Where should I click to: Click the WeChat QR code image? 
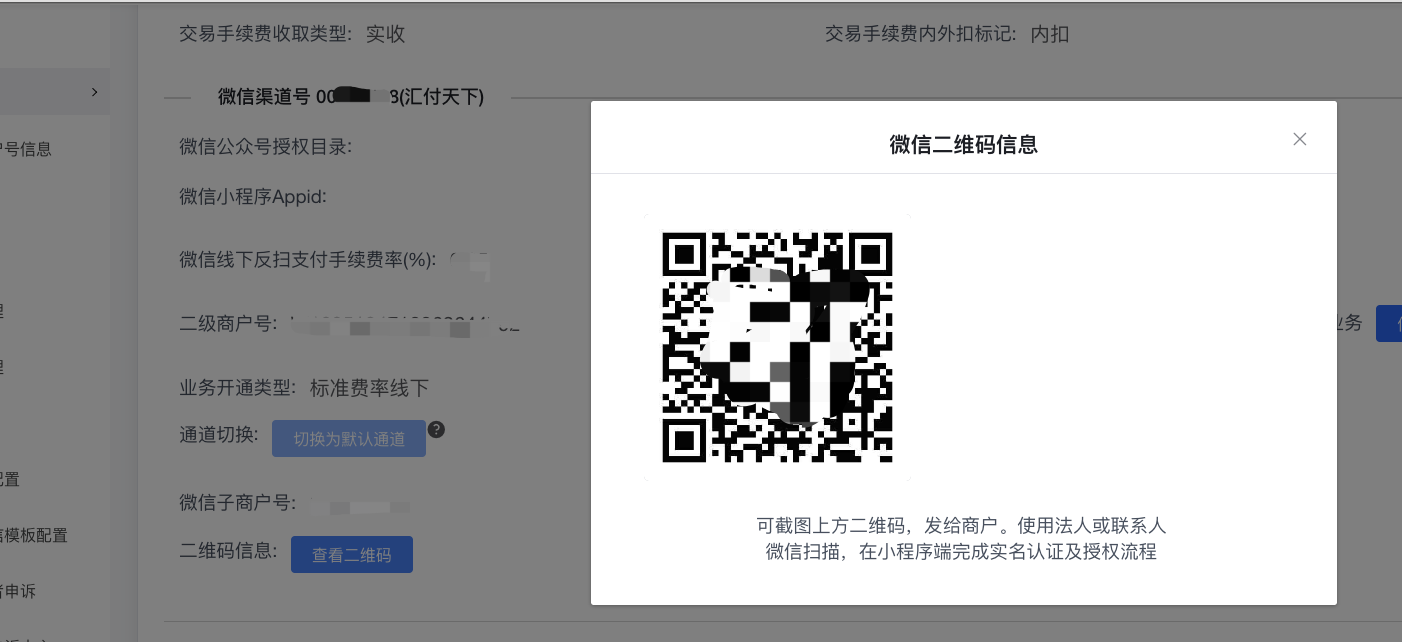[777, 347]
